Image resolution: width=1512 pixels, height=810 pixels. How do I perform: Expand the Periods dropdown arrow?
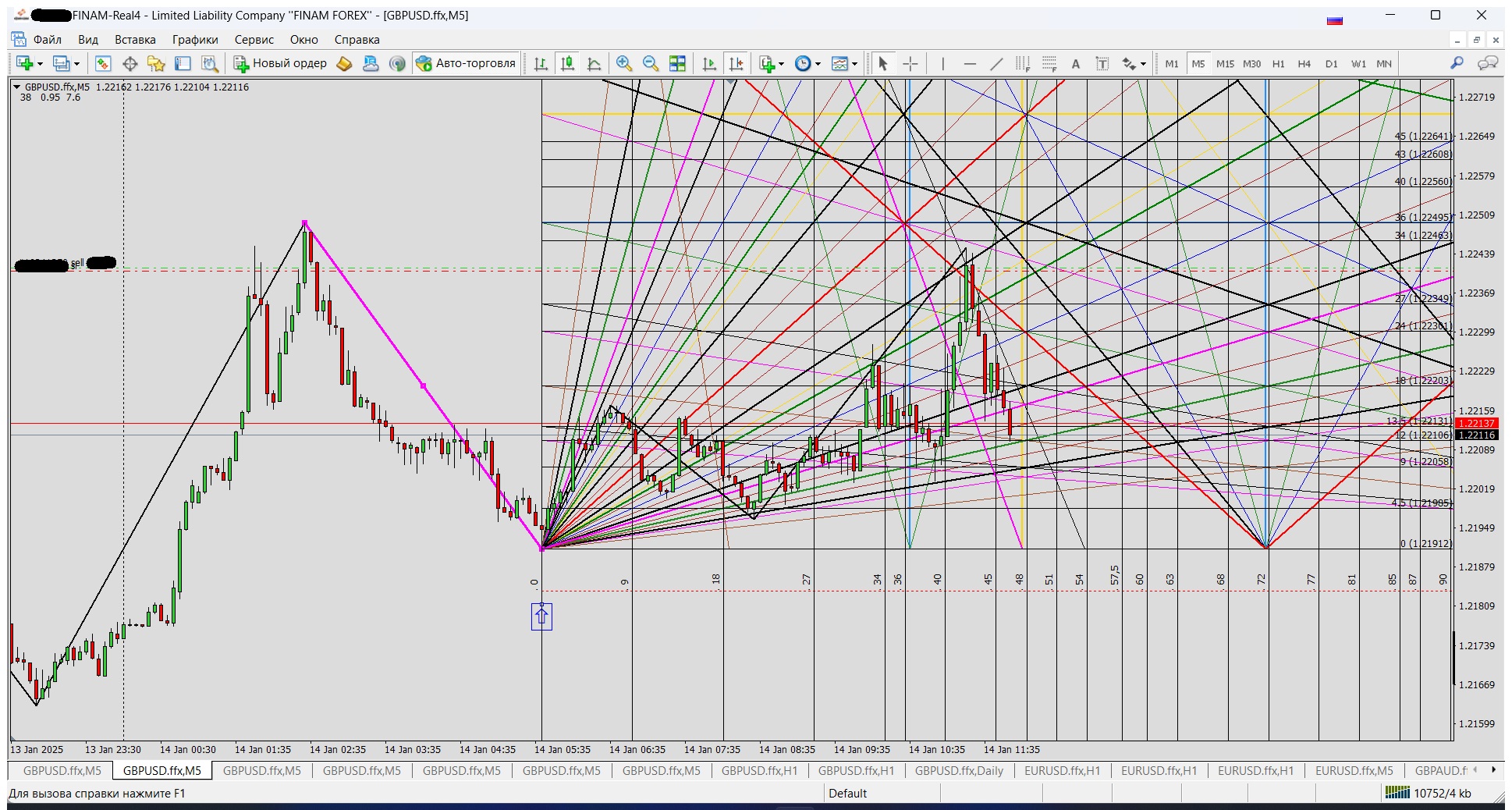pos(818,65)
